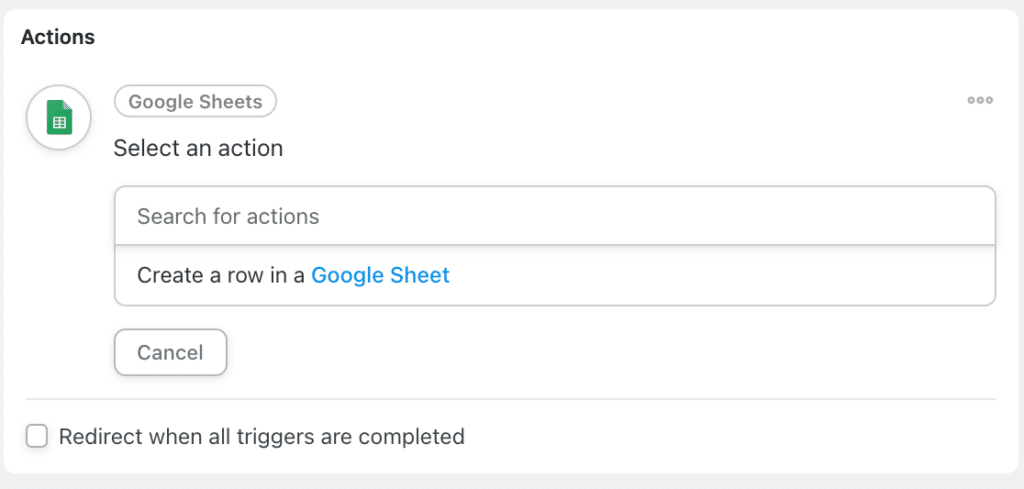Click the green Google Sheets icon
1024x489 pixels.
pos(59,118)
